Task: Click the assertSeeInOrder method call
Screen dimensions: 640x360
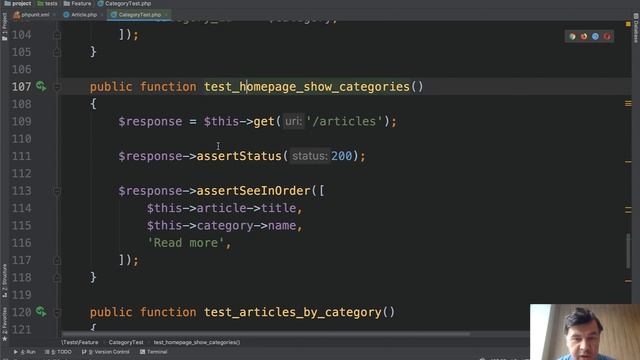Action: (253, 191)
